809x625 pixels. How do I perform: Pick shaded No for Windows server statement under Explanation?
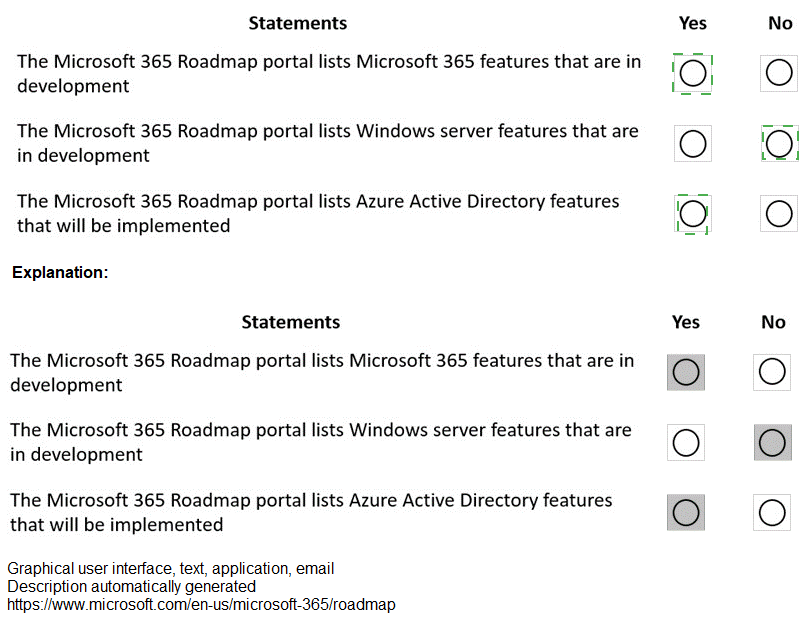[772, 442]
